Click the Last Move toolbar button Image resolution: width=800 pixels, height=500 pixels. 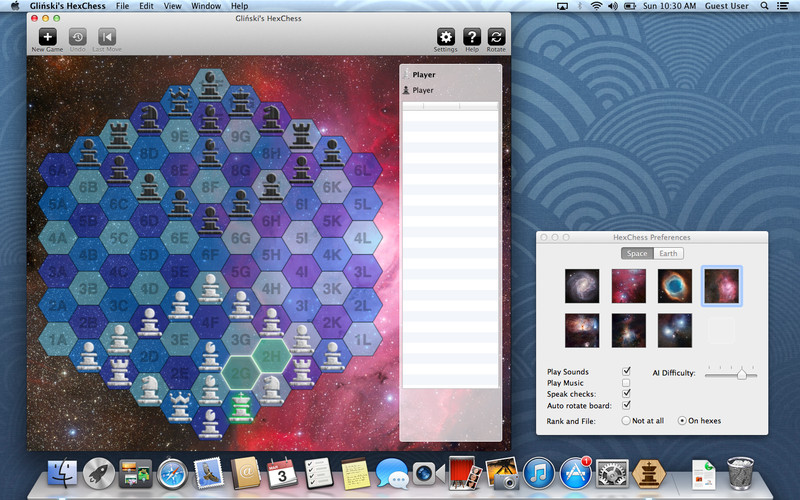(107, 40)
